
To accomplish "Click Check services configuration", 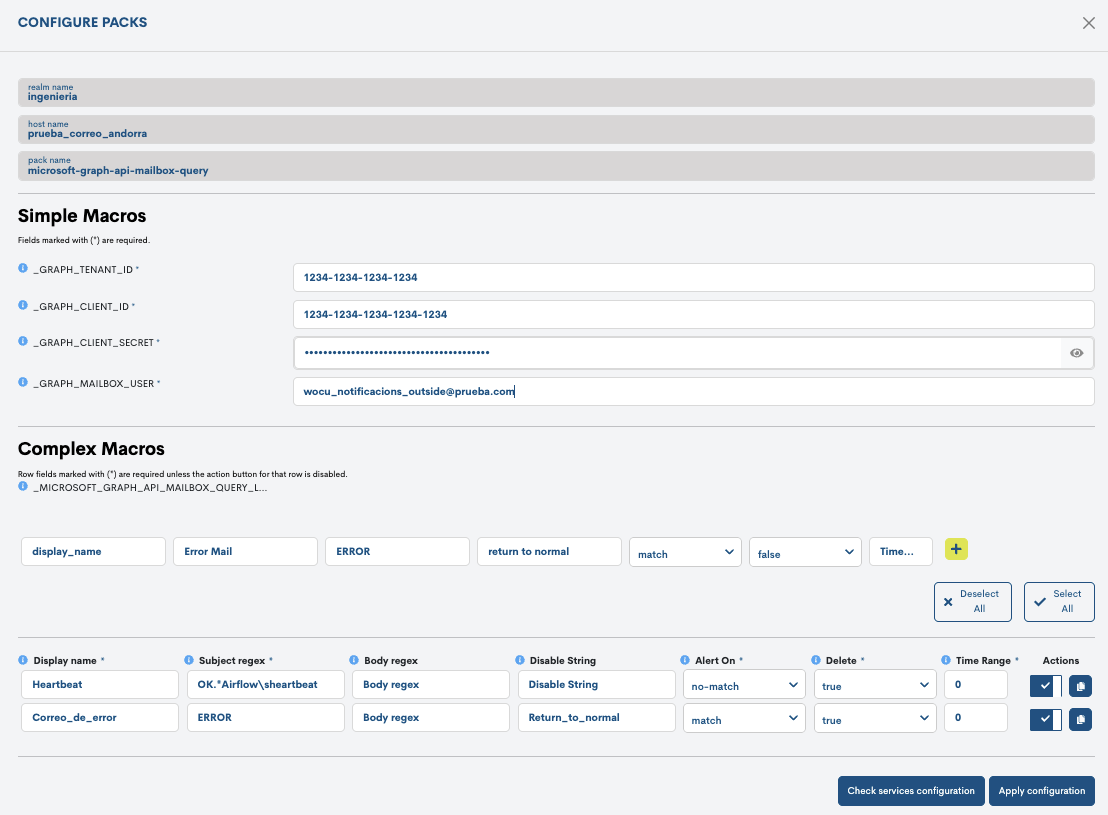I will [910, 791].
